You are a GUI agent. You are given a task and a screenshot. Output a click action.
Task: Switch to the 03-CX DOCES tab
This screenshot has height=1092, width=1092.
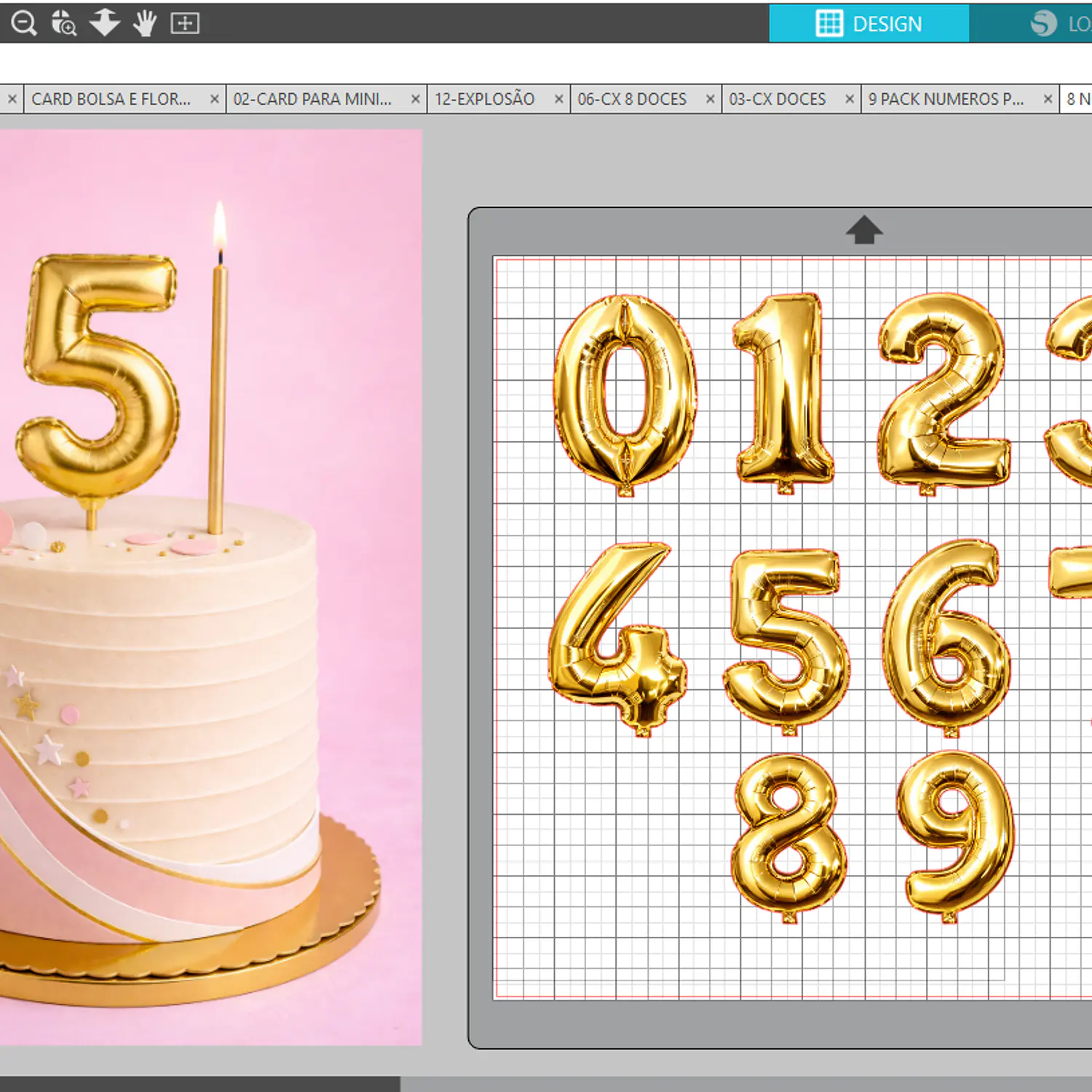click(778, 99)
